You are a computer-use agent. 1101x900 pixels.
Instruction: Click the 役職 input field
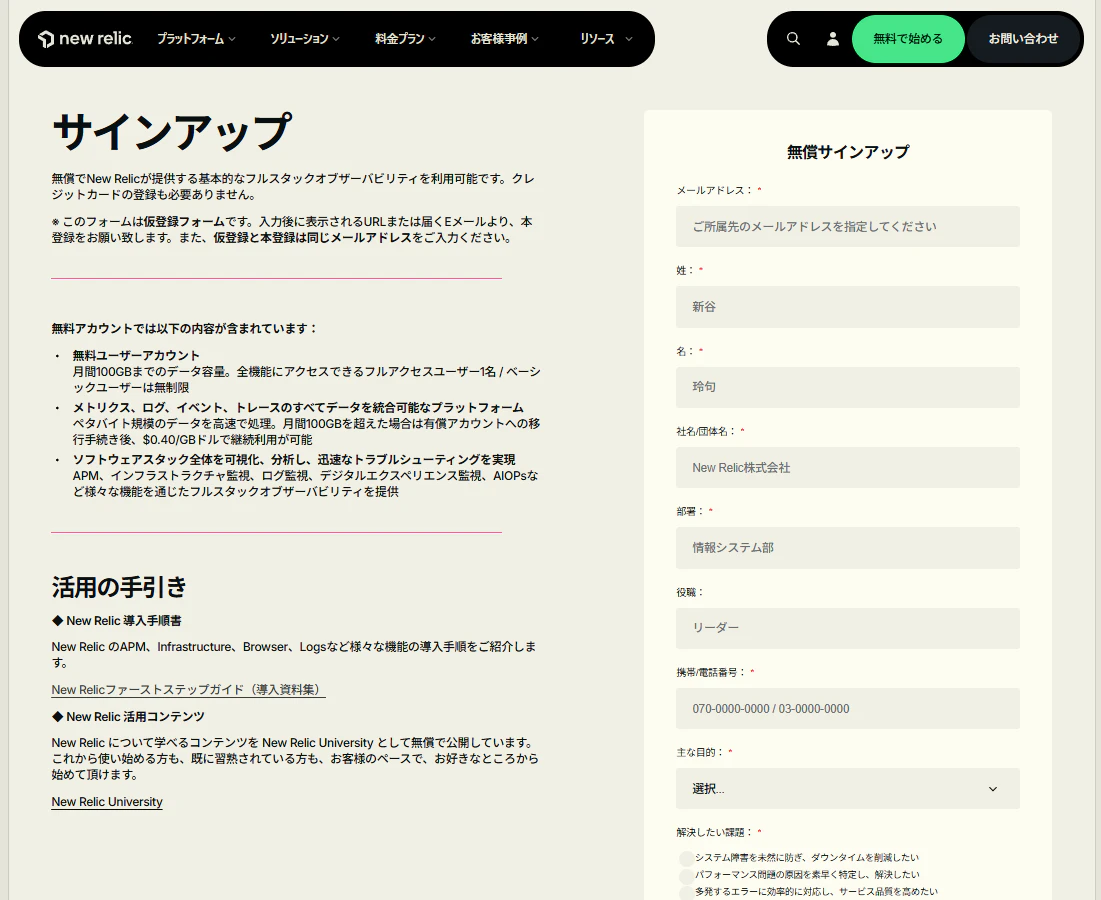click(848, 628)
